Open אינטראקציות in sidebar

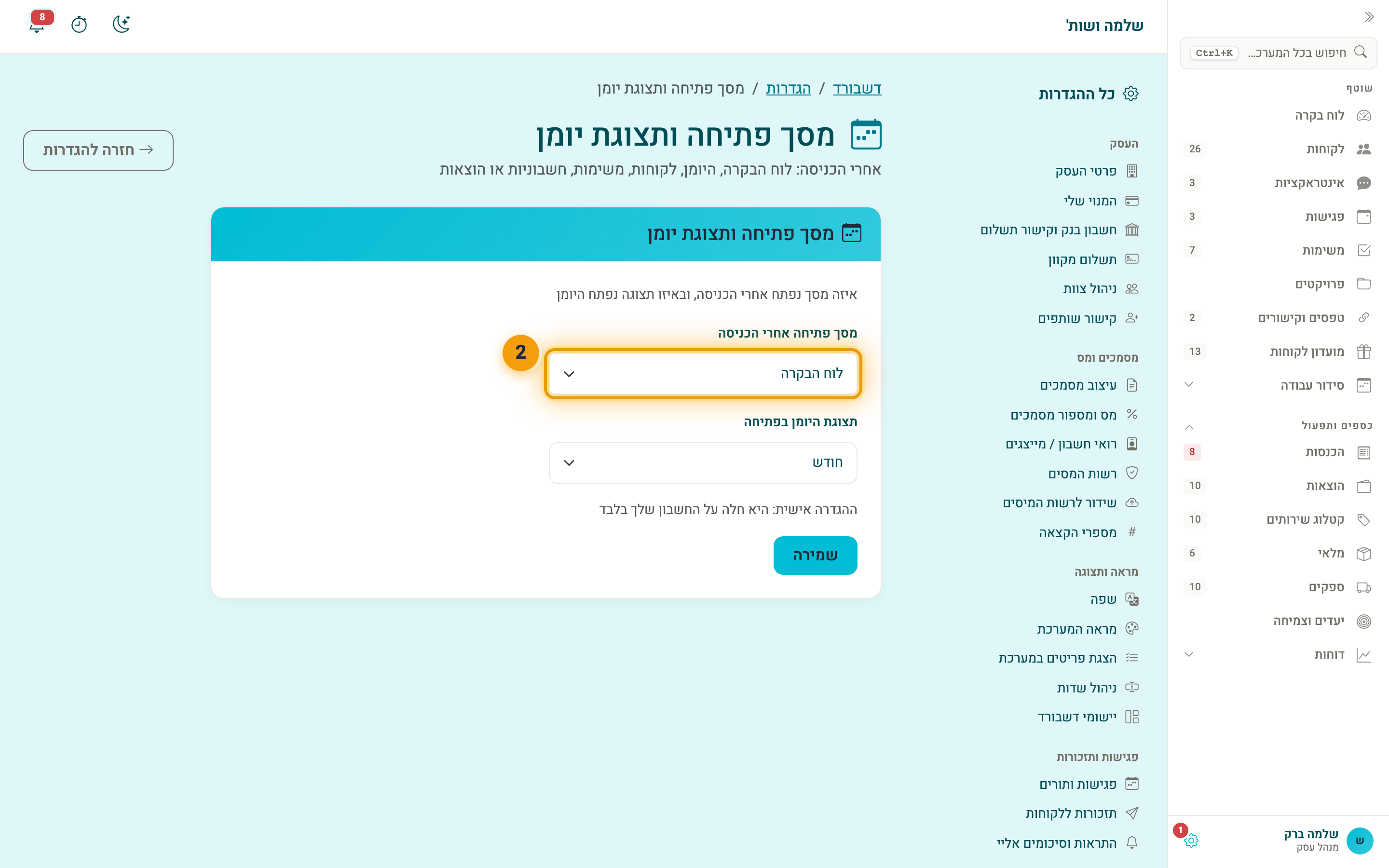[x=1278, y=183]
